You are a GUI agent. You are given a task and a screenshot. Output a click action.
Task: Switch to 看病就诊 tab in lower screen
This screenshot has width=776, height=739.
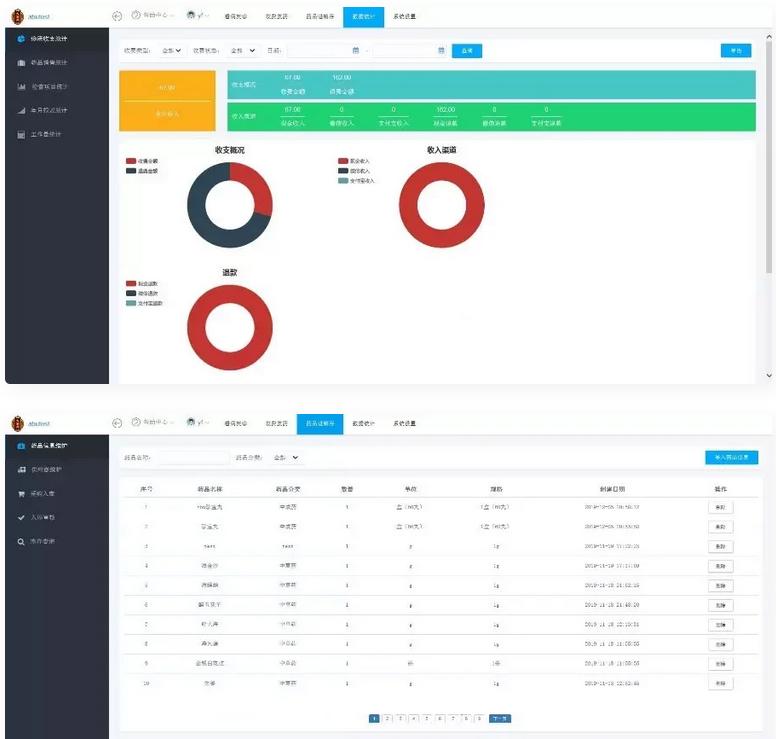[236, 423]
